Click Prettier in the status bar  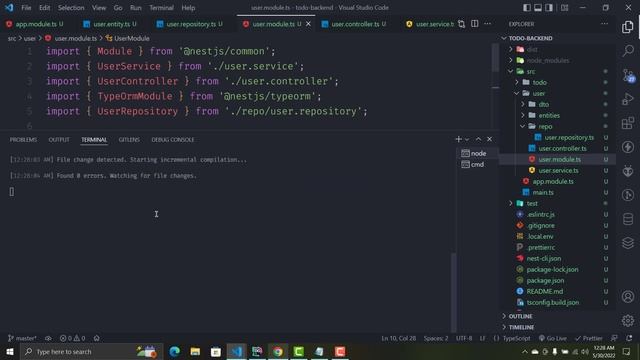pos(589,338)
